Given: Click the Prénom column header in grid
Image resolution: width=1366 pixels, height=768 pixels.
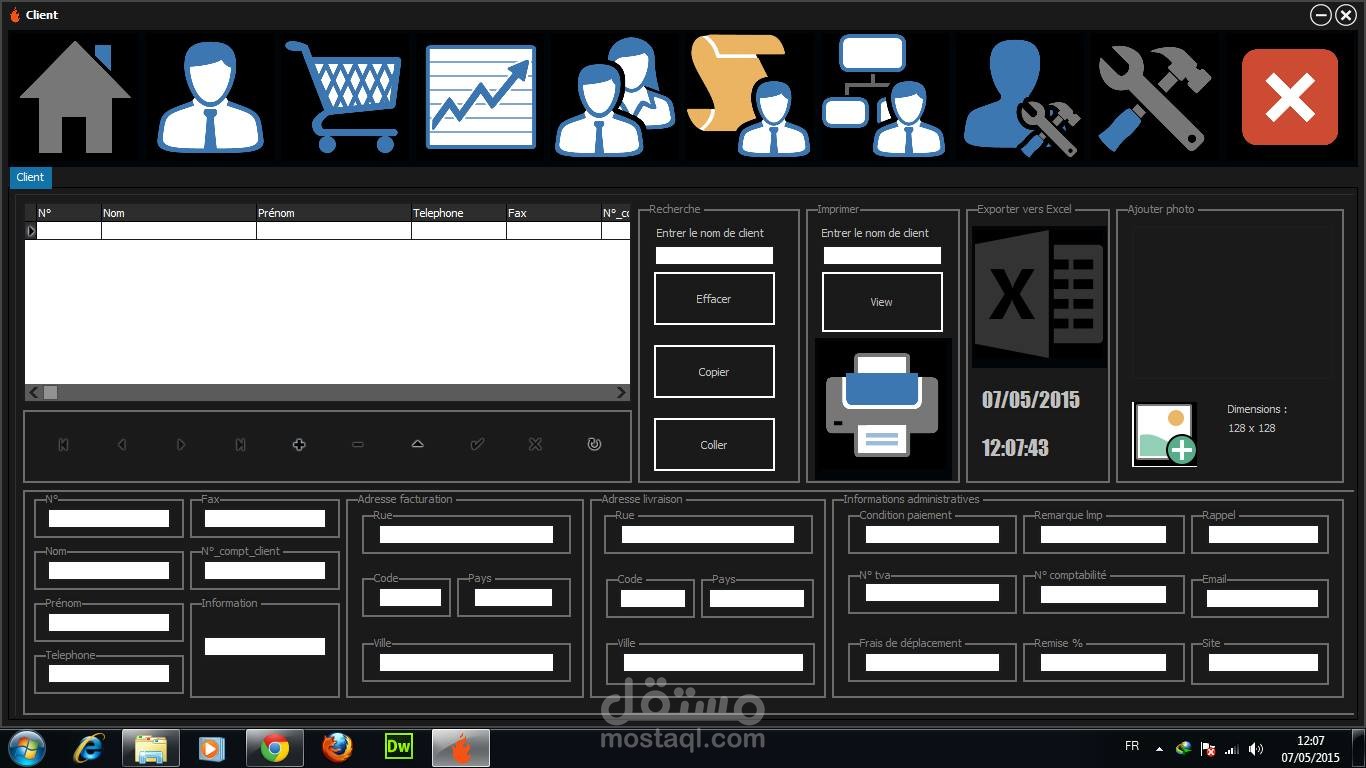Looking at the screenshot, I should click(334, 213).
